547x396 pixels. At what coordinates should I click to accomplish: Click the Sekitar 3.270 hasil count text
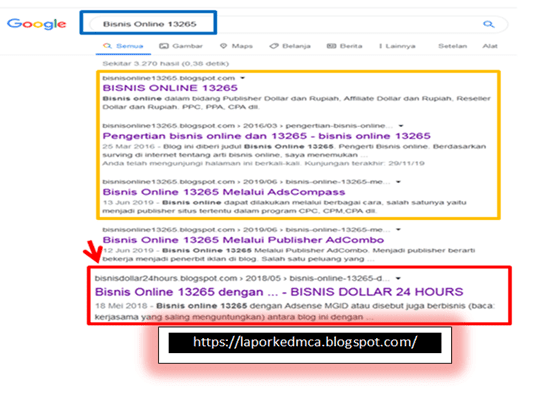tap(165, 64)
